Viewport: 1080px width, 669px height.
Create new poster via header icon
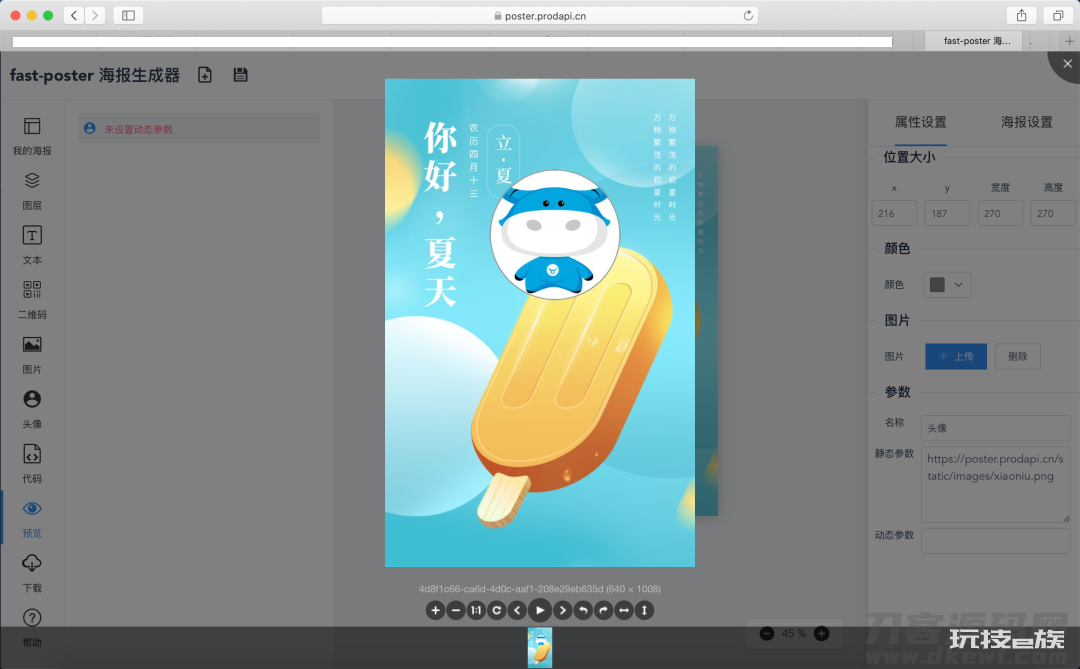[205, 74]
